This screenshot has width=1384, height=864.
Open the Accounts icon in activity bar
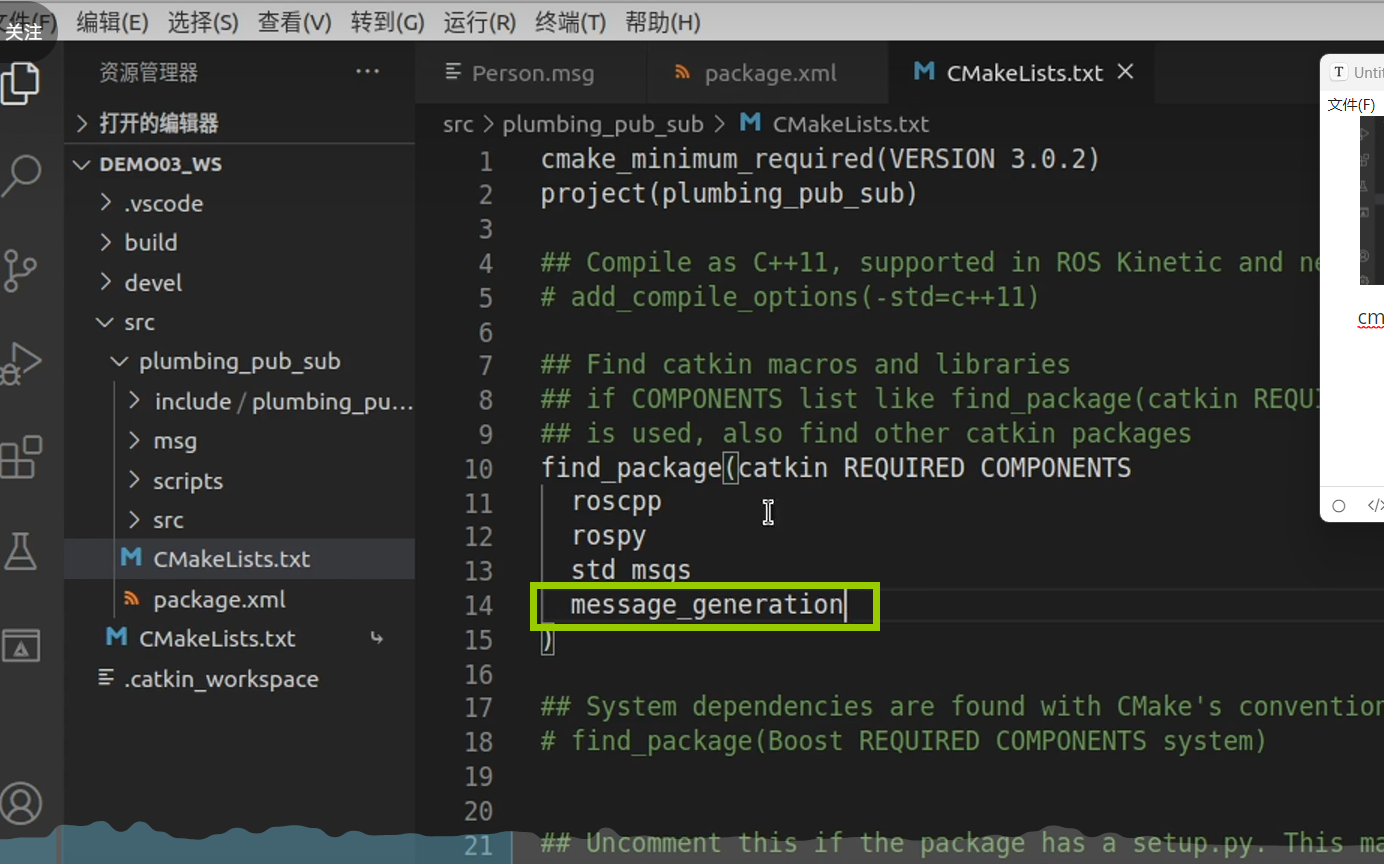[22, 804]
